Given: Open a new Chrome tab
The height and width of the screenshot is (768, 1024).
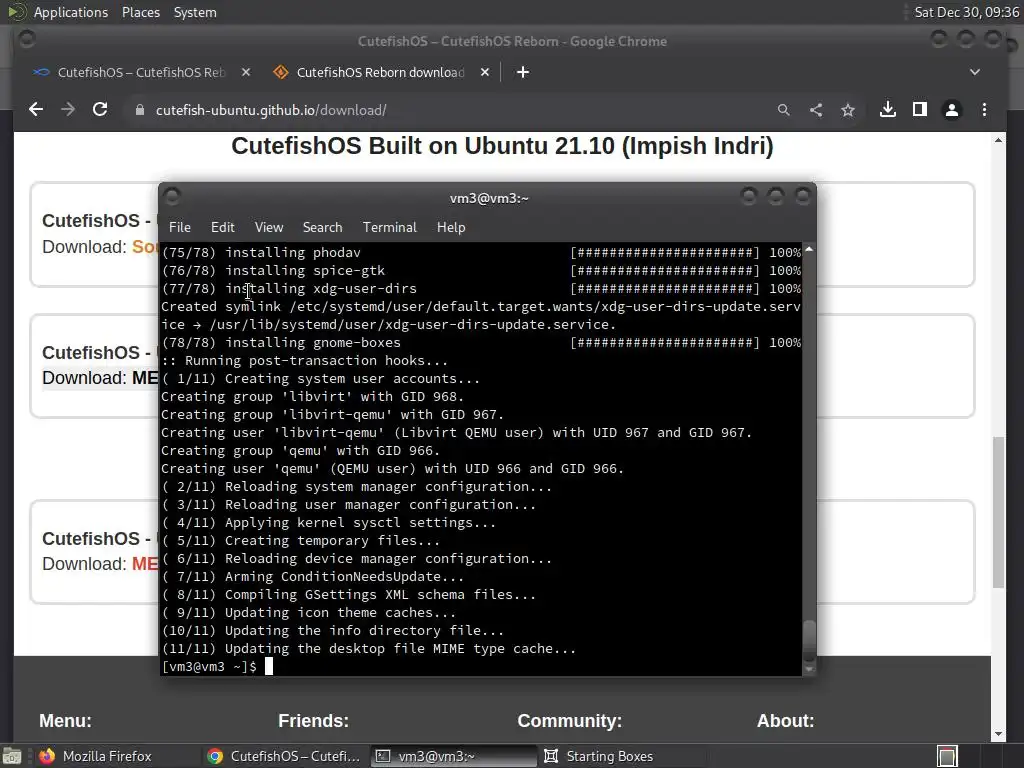Looking at the screenshot, I should pos(523,72).
